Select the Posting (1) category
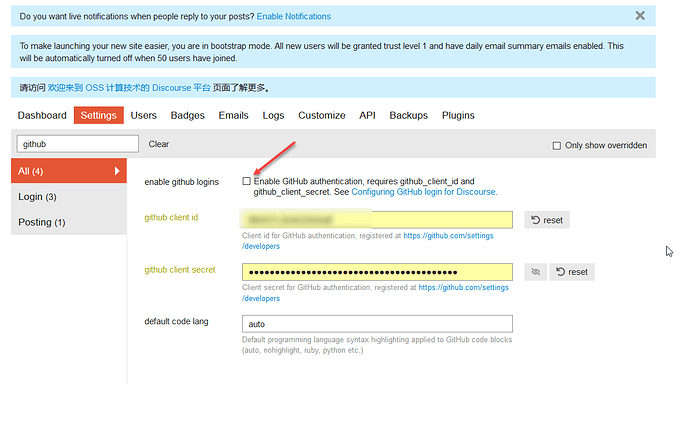This screenshot has height=423, width=690. [x=69, y=222]
